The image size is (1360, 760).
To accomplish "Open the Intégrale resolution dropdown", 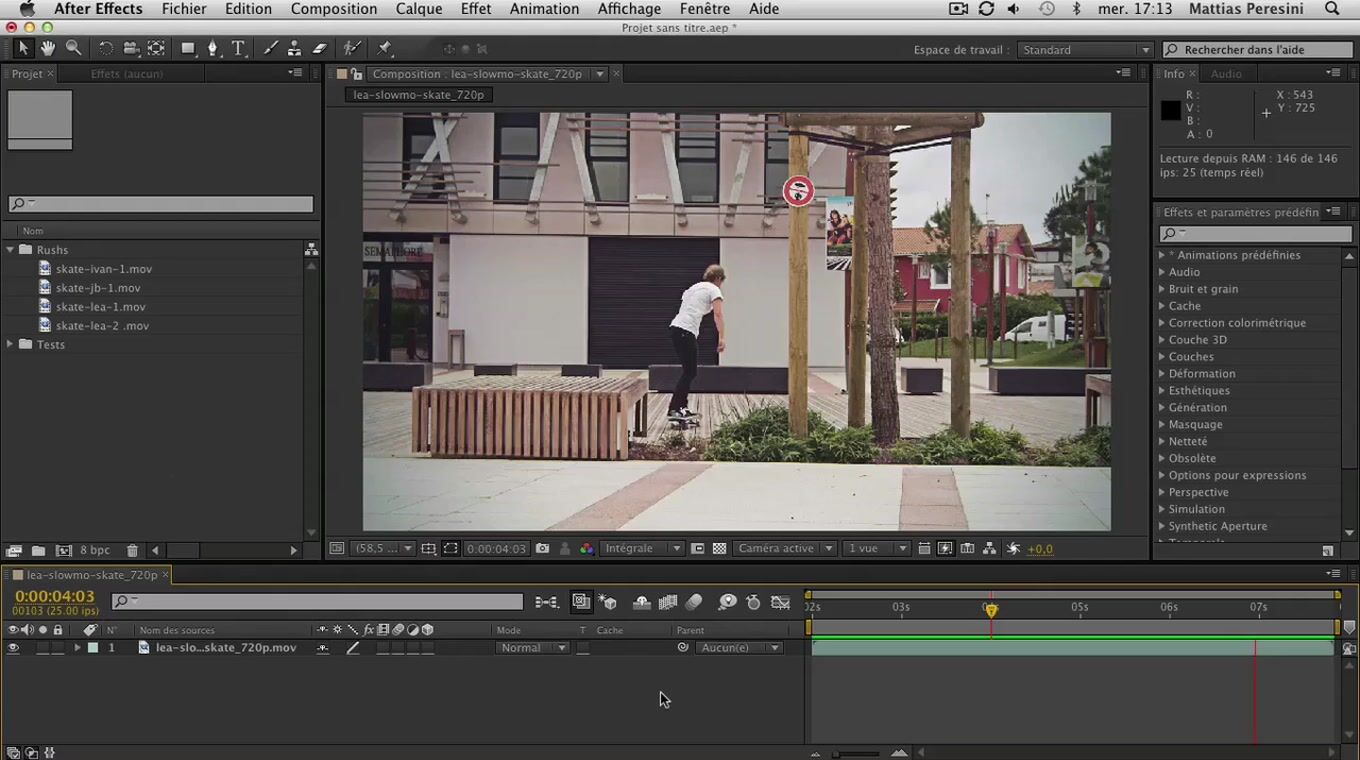I will (x=641, y=549).
